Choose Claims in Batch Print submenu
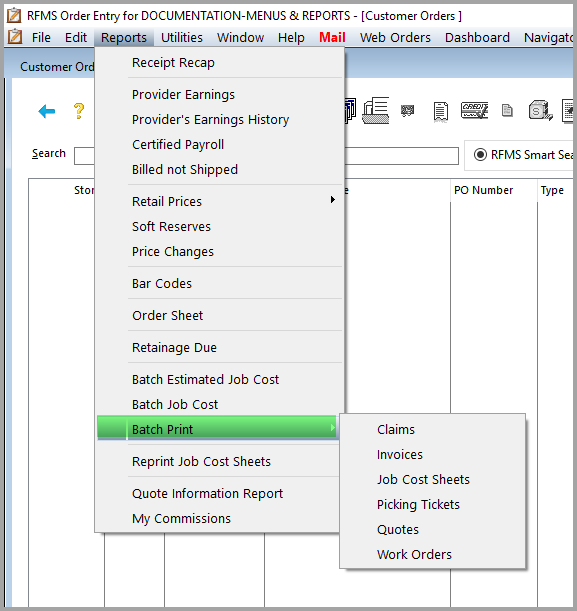The width and height of the screenshot is (577, 611). tap(432, 429)
